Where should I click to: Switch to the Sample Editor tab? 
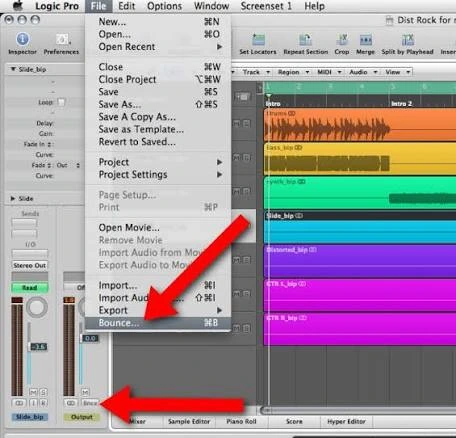tap(189, 421)
